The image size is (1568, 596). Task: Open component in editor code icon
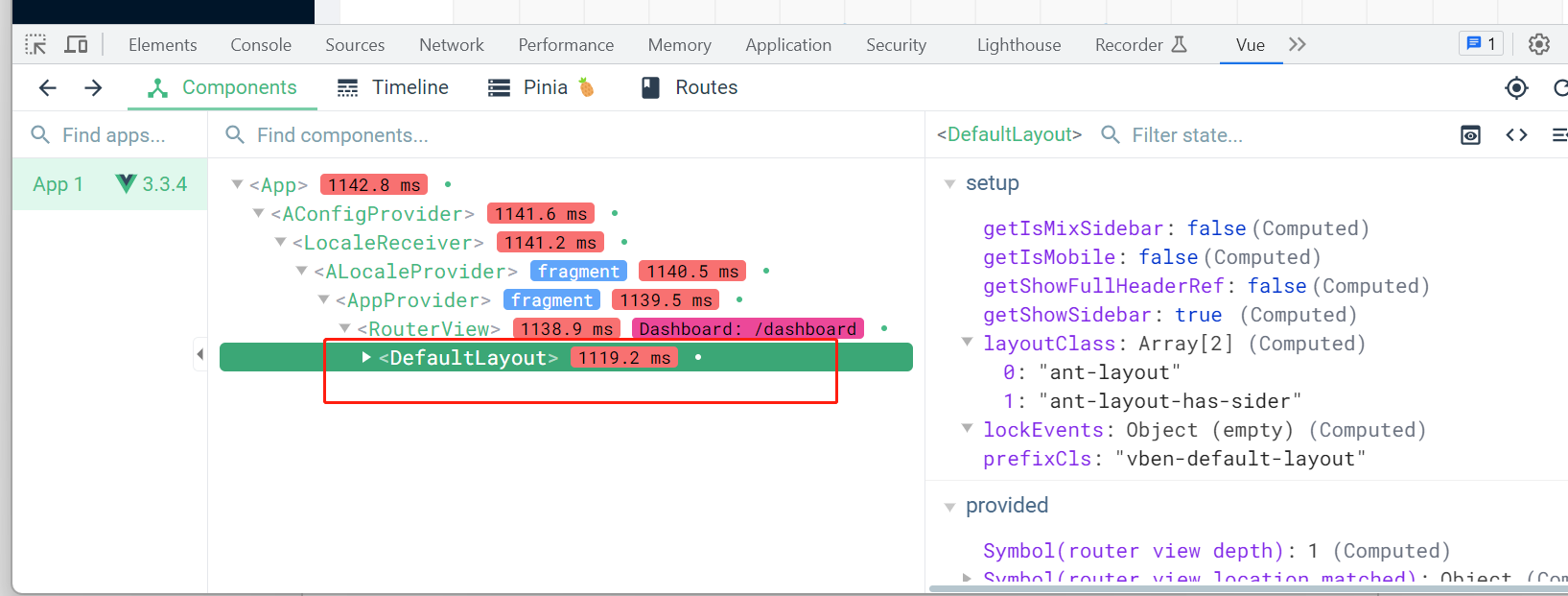click(x=1516, y=135)
